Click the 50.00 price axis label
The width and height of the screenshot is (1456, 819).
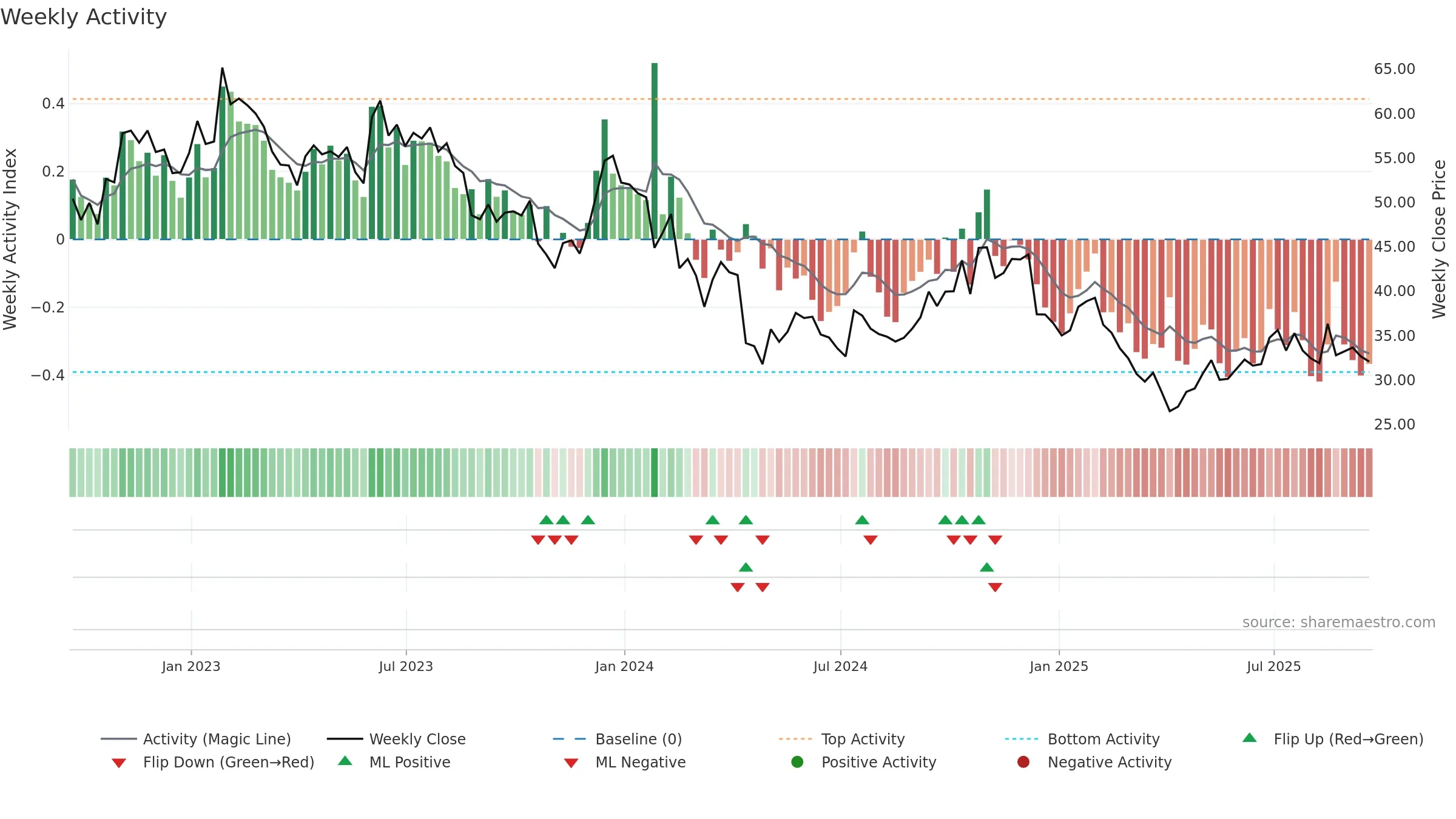pos(1394,202)
